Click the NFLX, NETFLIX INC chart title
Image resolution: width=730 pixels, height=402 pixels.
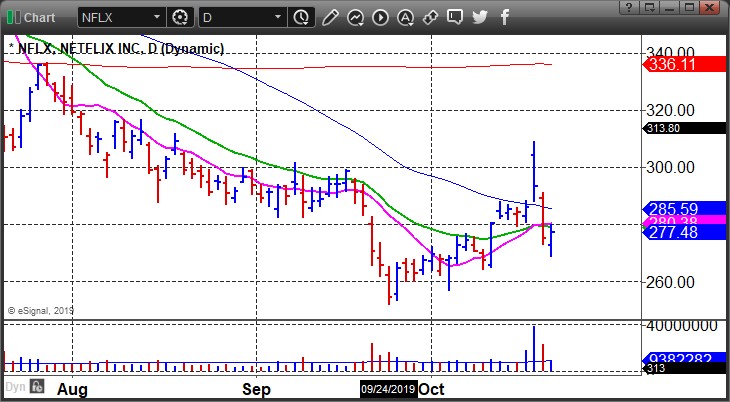(x=116, y=48)
